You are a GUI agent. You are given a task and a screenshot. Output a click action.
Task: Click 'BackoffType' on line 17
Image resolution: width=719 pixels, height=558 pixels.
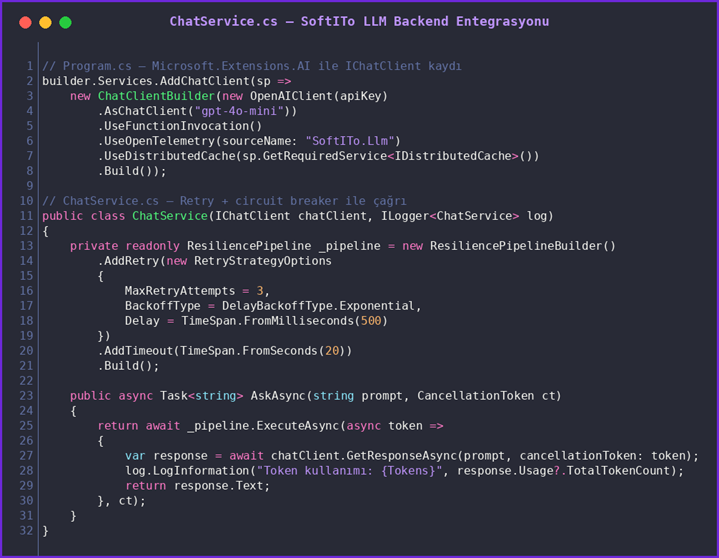163,306
